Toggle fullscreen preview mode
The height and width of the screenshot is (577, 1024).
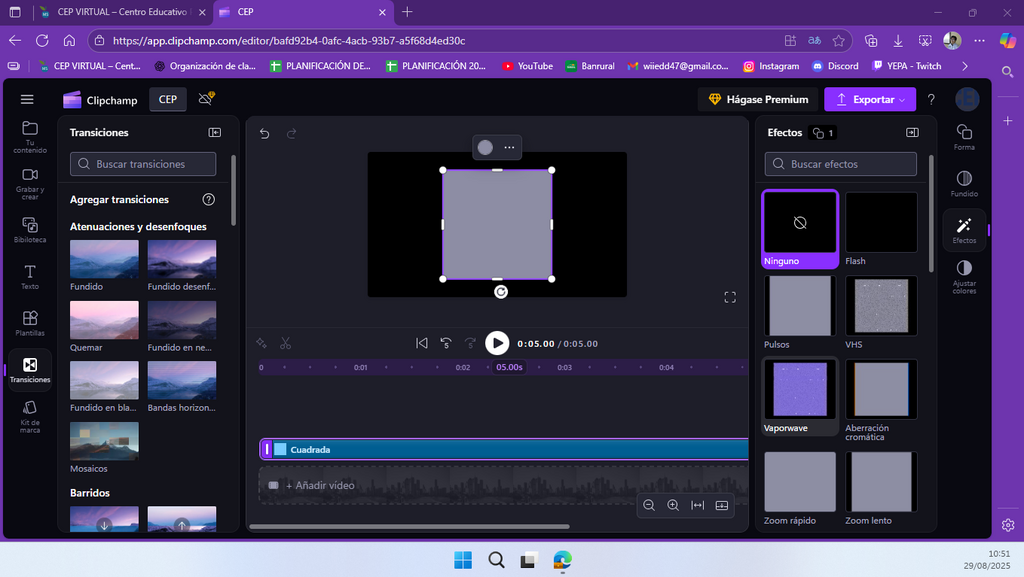(730, 298)
